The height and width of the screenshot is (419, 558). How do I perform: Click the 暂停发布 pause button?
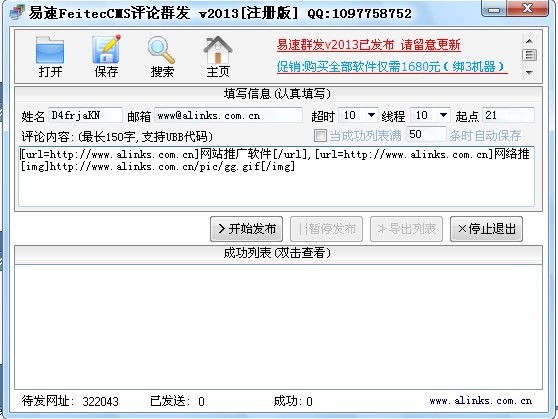point(326,229)
